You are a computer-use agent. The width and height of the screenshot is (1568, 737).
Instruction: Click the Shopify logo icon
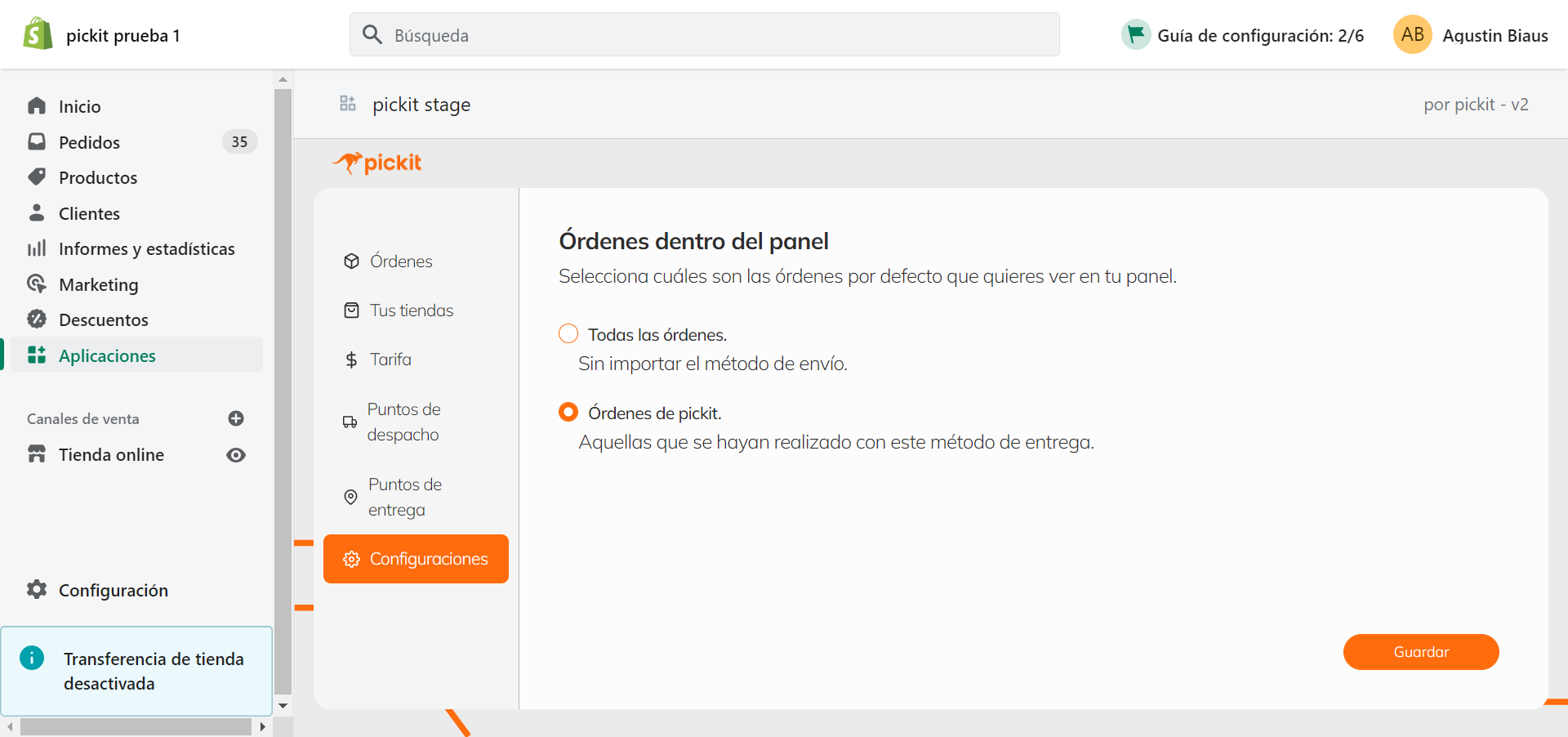[x=37, y=33]
